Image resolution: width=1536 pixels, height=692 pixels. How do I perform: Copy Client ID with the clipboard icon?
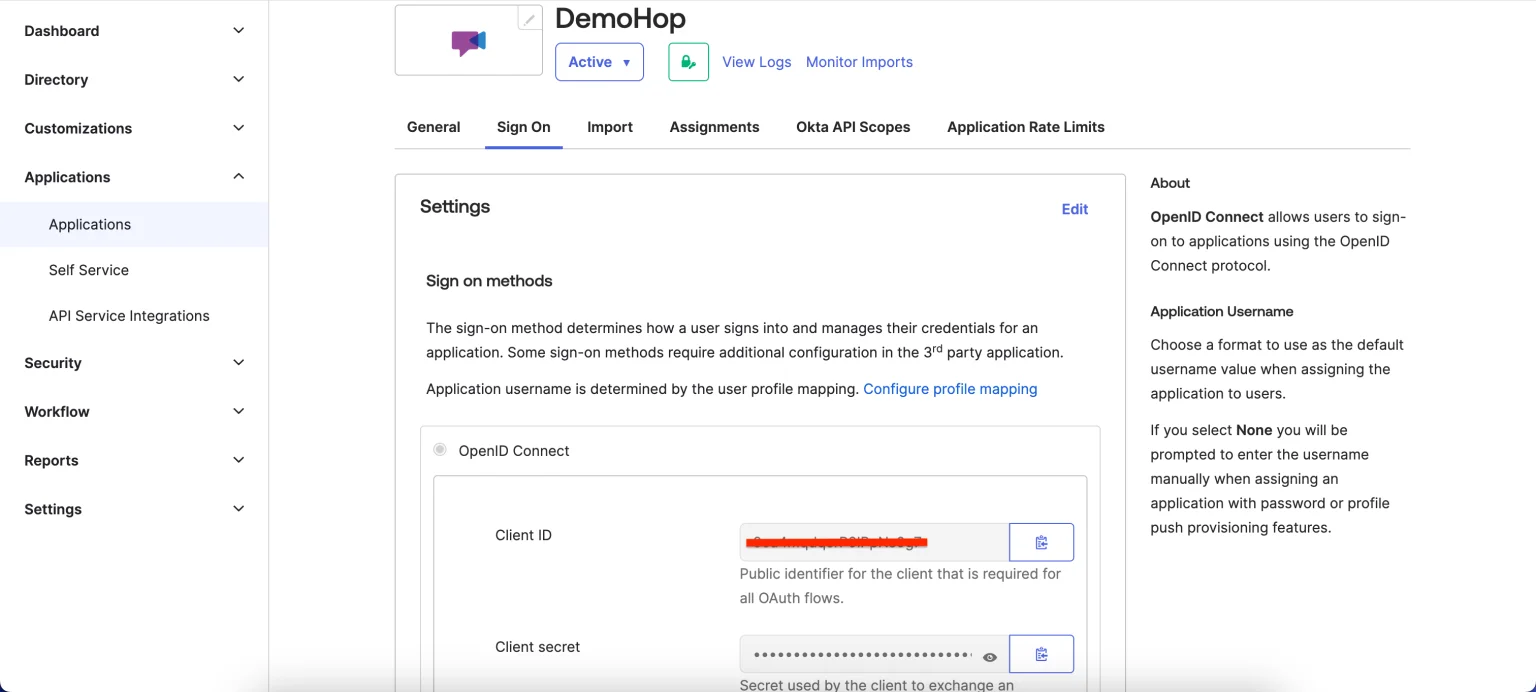point(1041,542)
